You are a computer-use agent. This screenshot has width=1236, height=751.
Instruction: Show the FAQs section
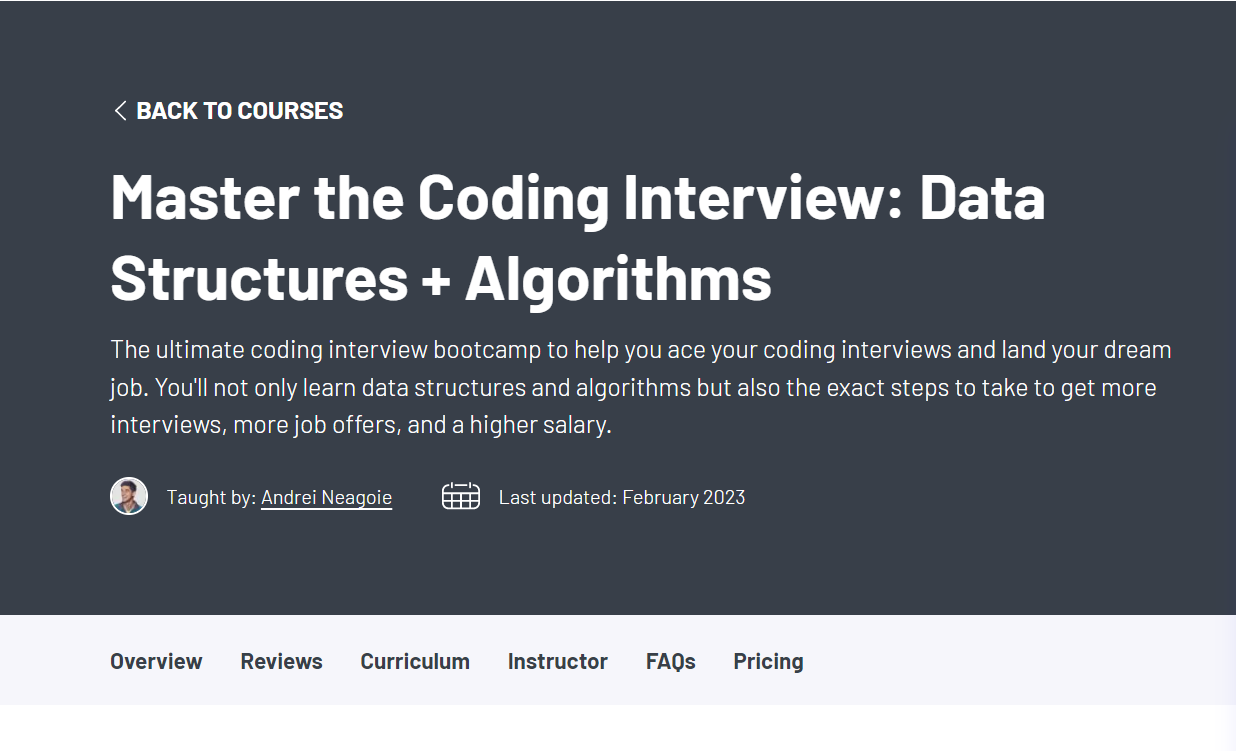(x=670, y=661)
